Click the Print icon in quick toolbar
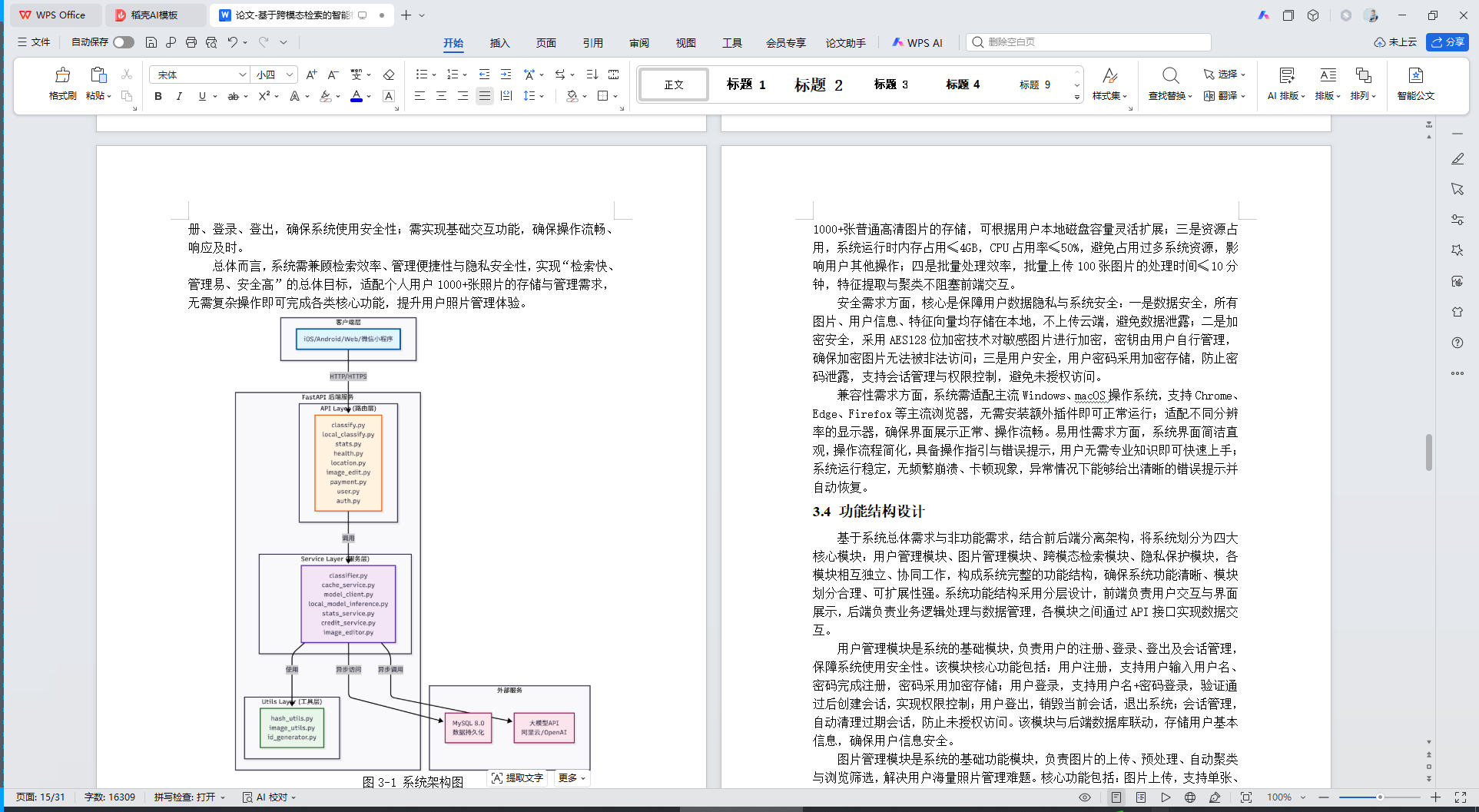 coord(191,42)
